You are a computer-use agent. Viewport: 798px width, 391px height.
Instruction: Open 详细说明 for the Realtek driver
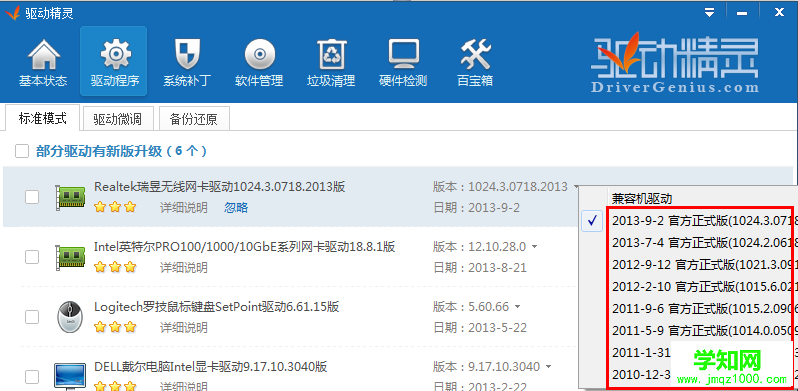click(x=184, y=208)
